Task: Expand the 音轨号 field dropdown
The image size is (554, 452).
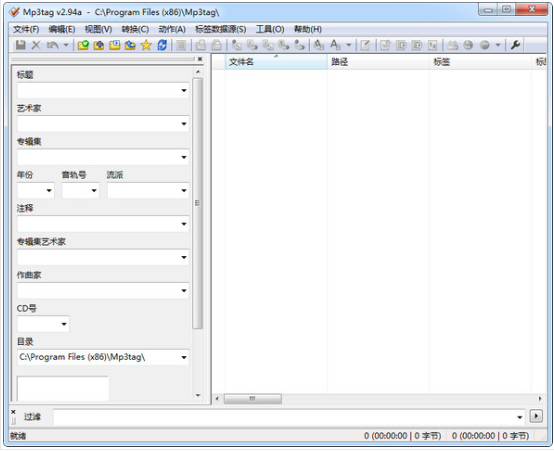Action: click(x=94, y=190)
